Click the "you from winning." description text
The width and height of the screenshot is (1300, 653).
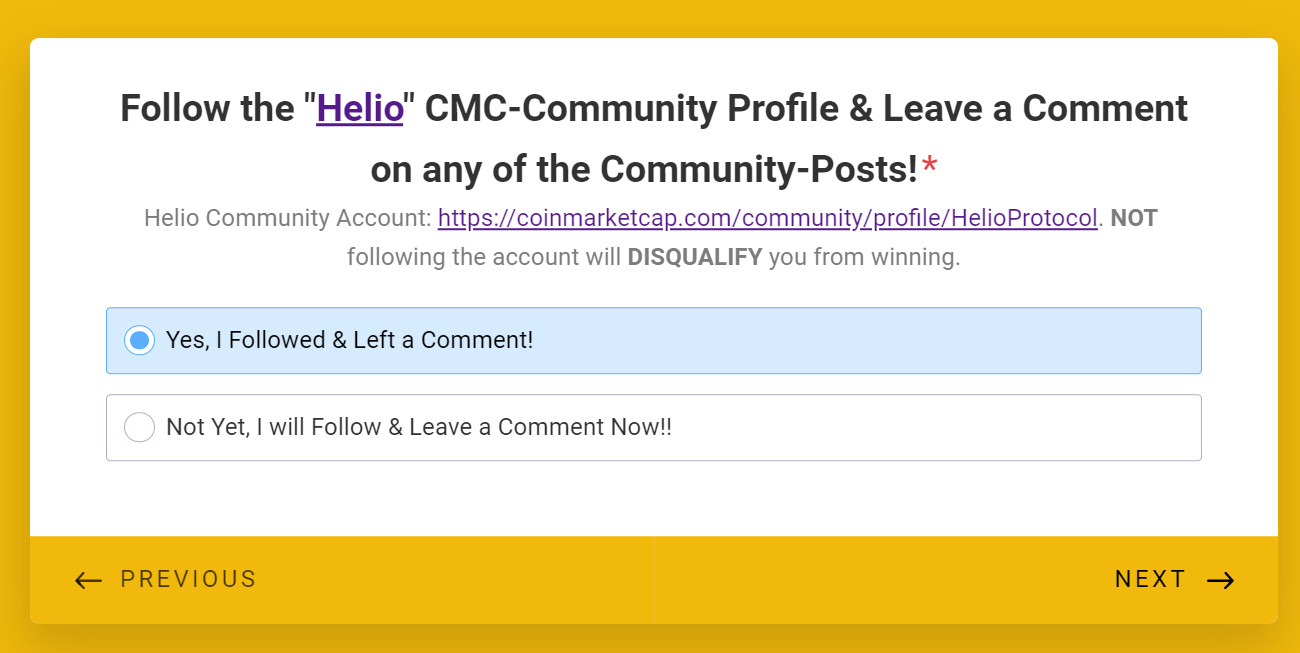point(864,257)
